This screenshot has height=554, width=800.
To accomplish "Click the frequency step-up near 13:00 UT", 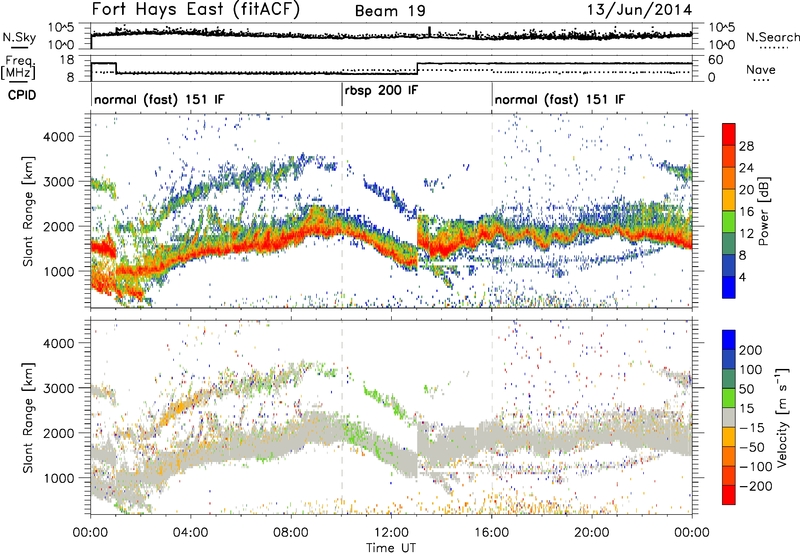I will 417,68.
